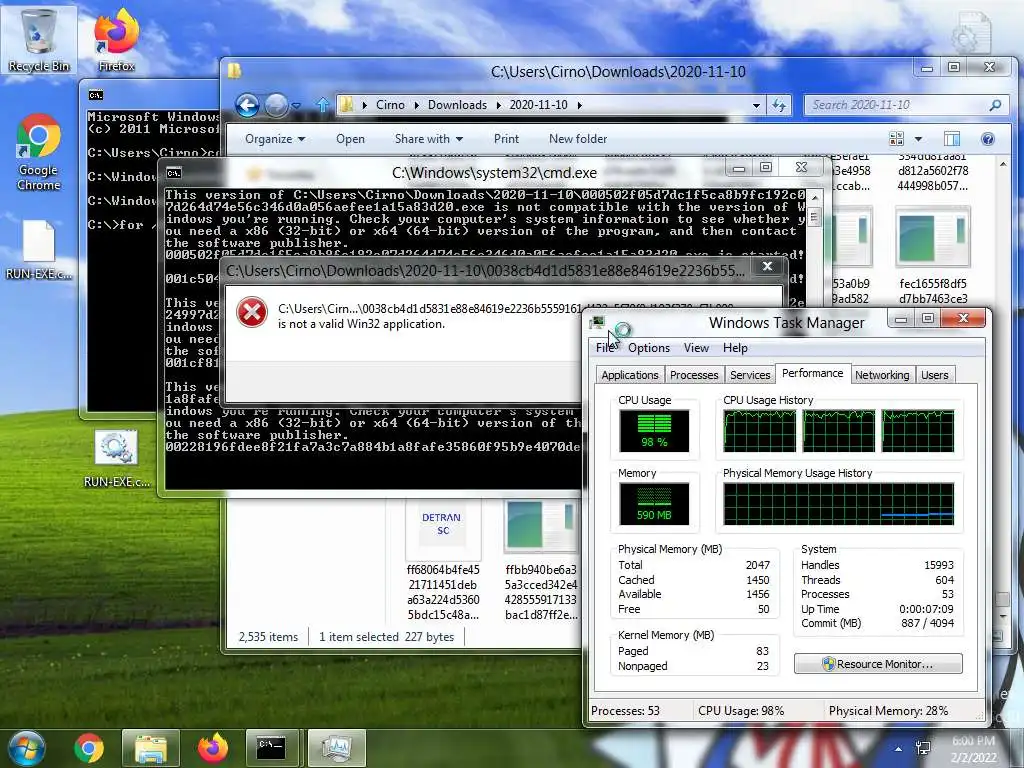Screen dimensions: 1024x768
Task: Toggle the Explorer preview pane icon
Action: (x=952, y=138)
